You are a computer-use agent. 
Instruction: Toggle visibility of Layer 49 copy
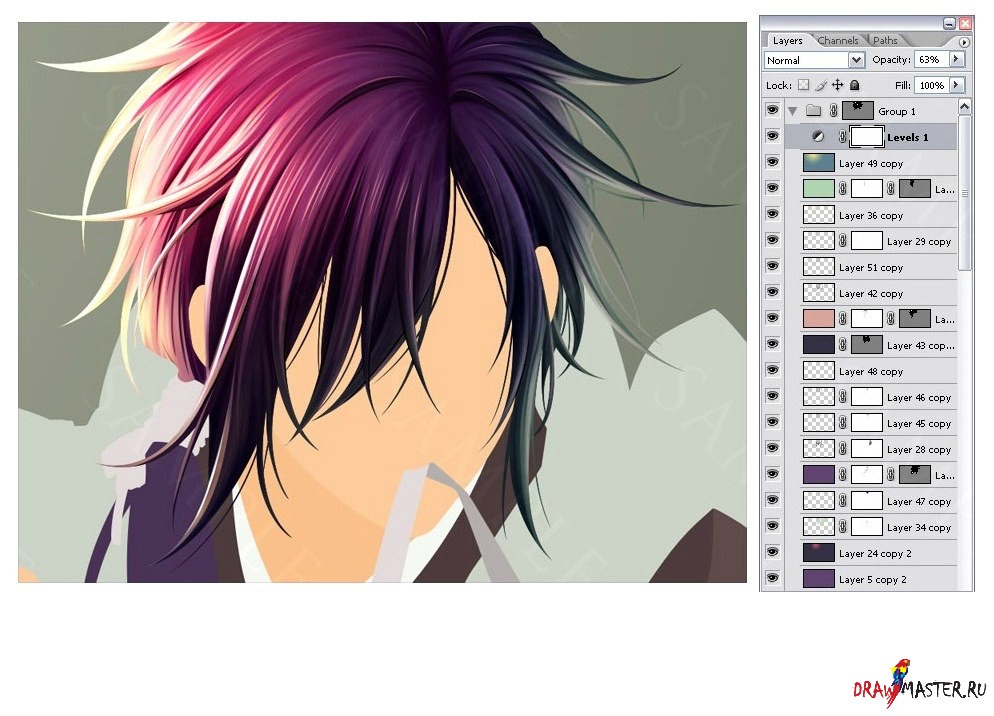[x=772, y=162]
